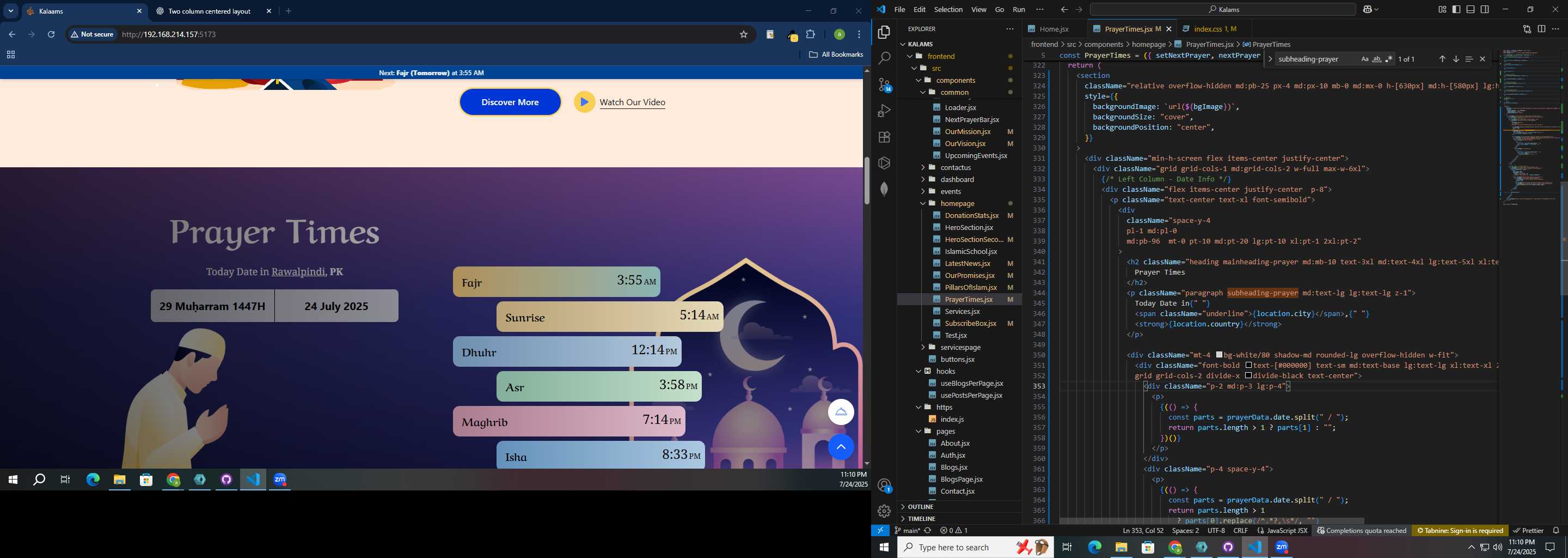Image resolution: width=1568 pixels, height=558 pixels.
Task: Open the Selection menu in VS Code
Action: [x=948, y=10]
